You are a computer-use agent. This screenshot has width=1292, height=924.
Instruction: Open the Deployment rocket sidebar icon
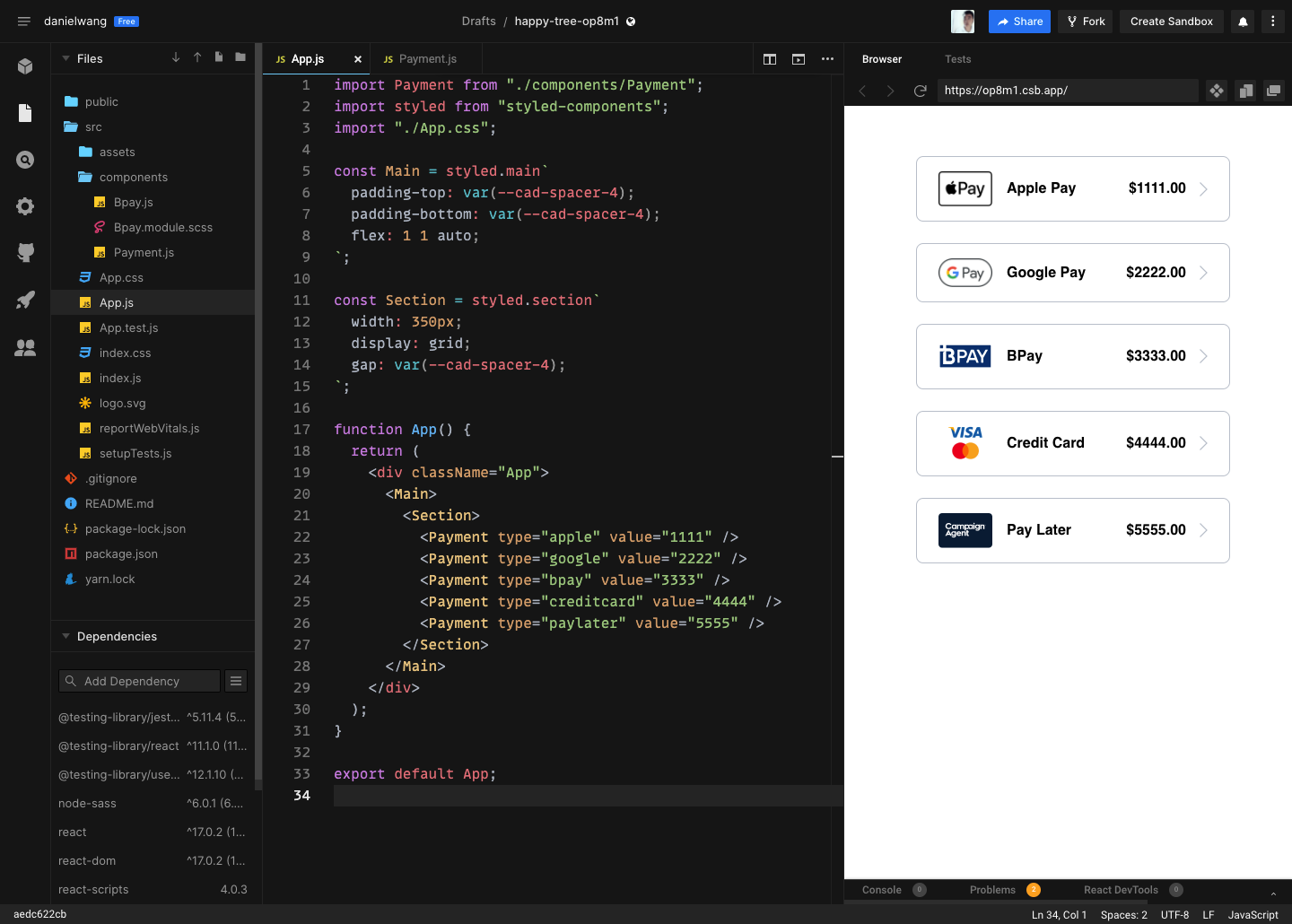[25, 300]
